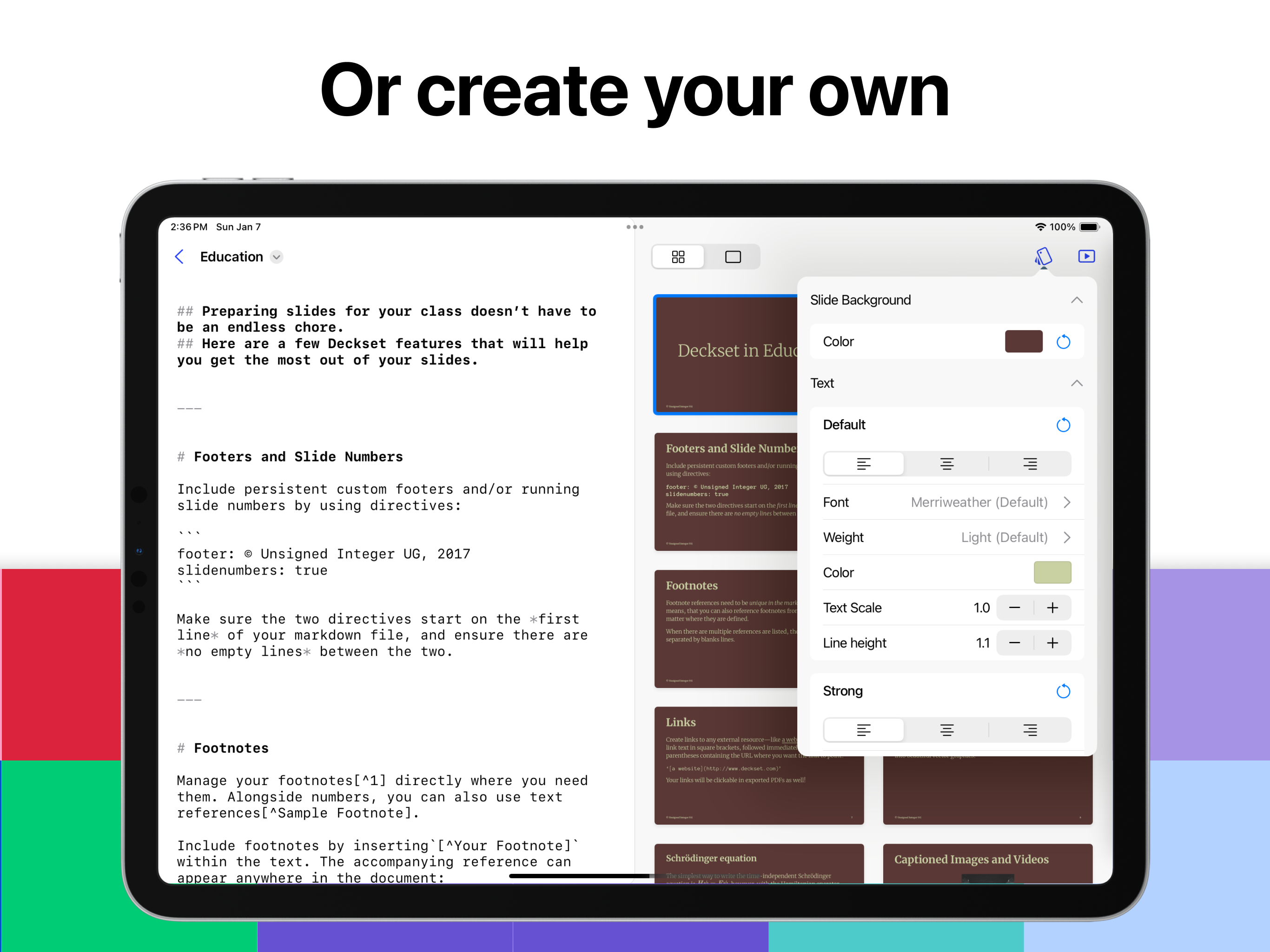Set Default text to right alignment
Viewport: 1270px width, 952px height.
[x=1030, y=464]
